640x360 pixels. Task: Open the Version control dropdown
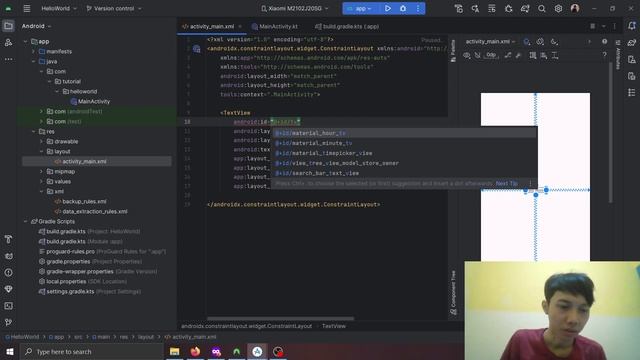point(114,8)
